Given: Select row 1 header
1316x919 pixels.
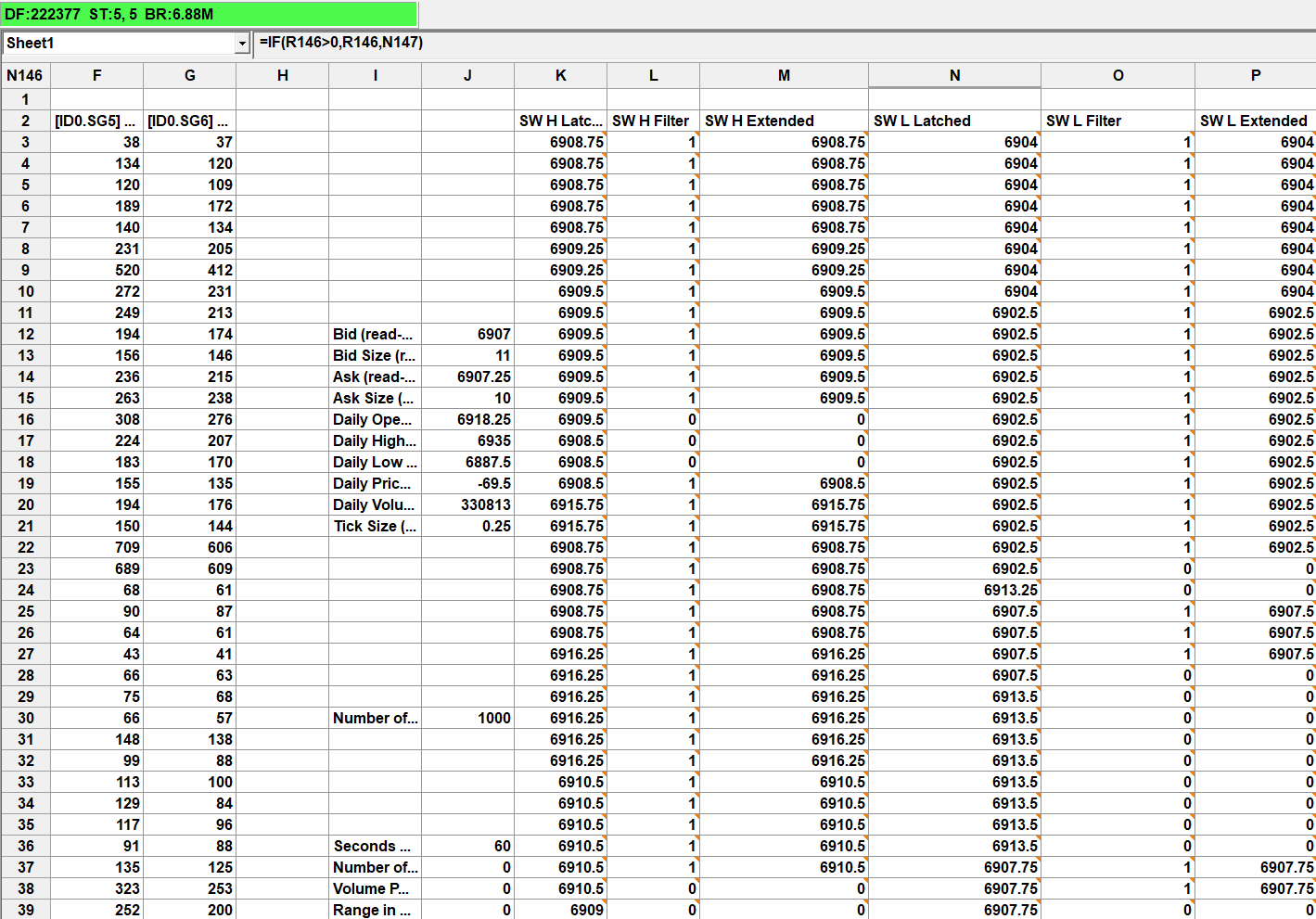Looking at the screenshot, I should [25, 99].
